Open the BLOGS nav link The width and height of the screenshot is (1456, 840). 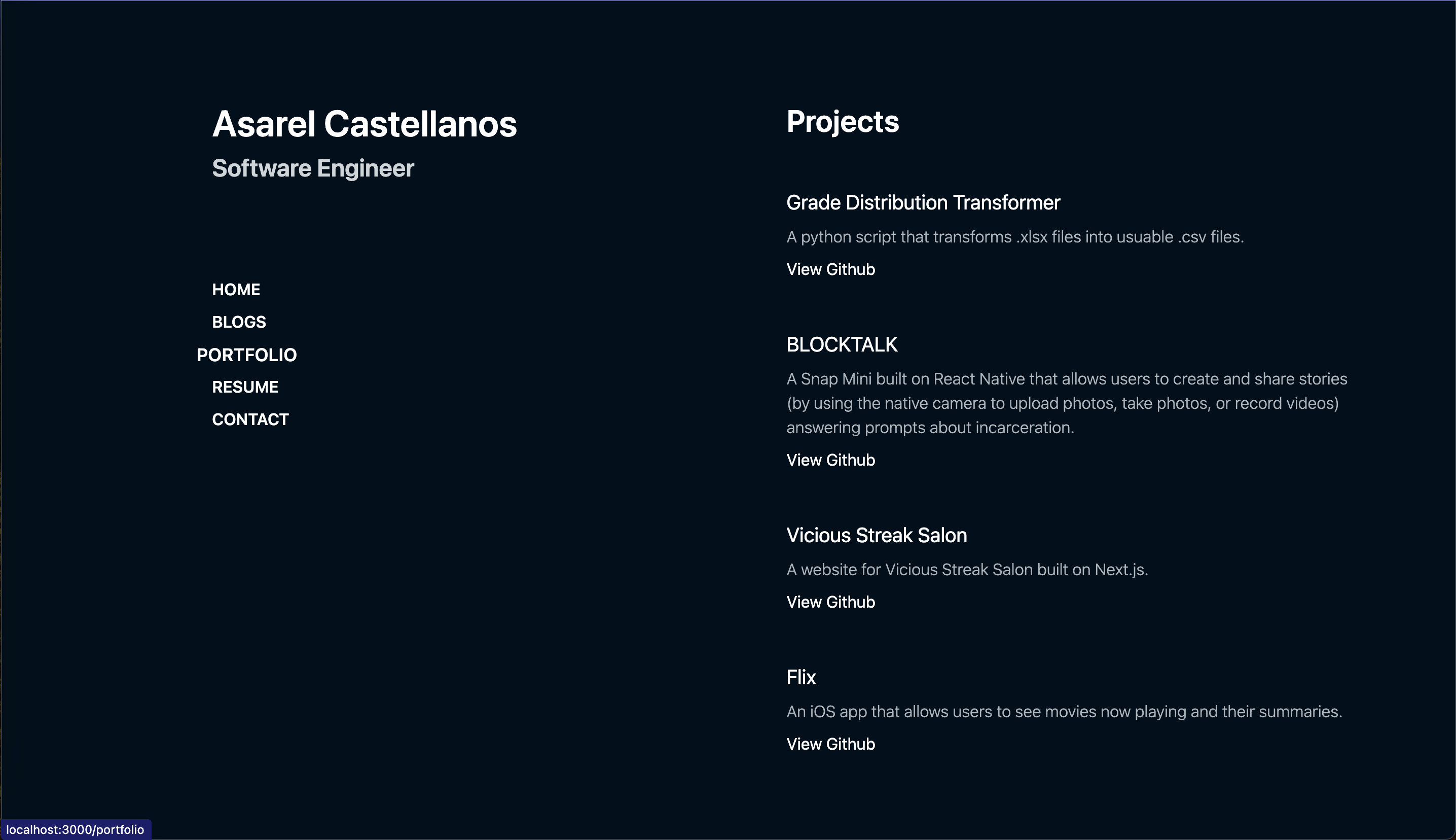pyautogui.click(x=239, y=322)
